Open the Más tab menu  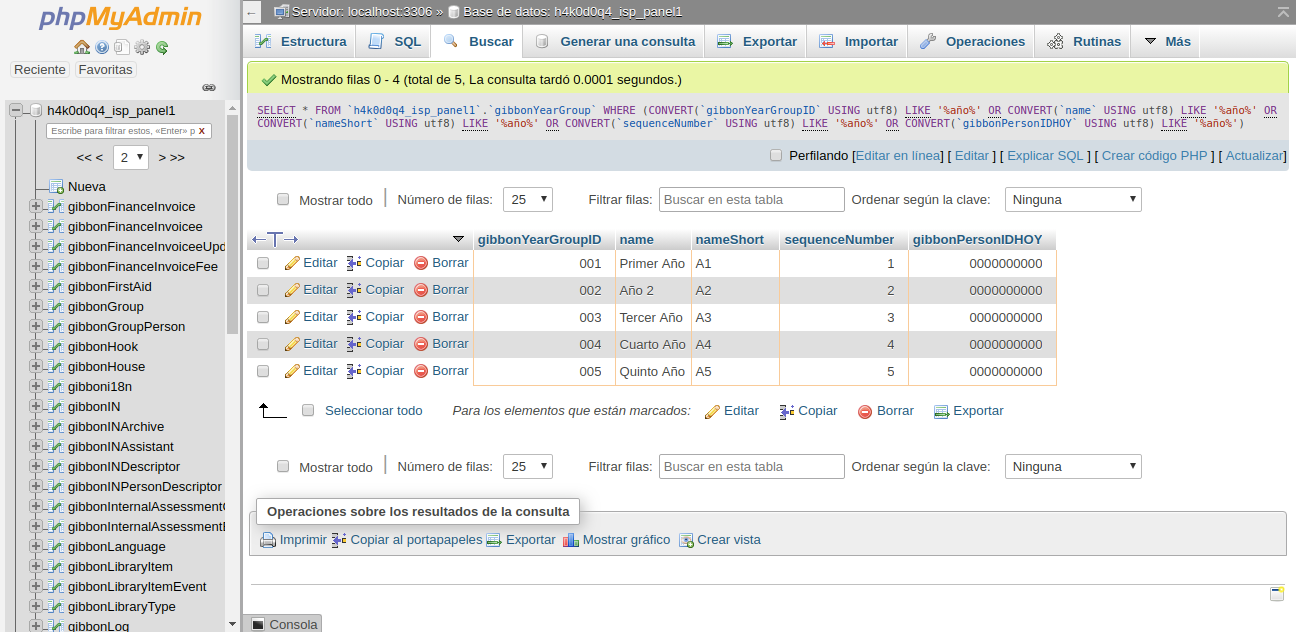[1166, 41]
